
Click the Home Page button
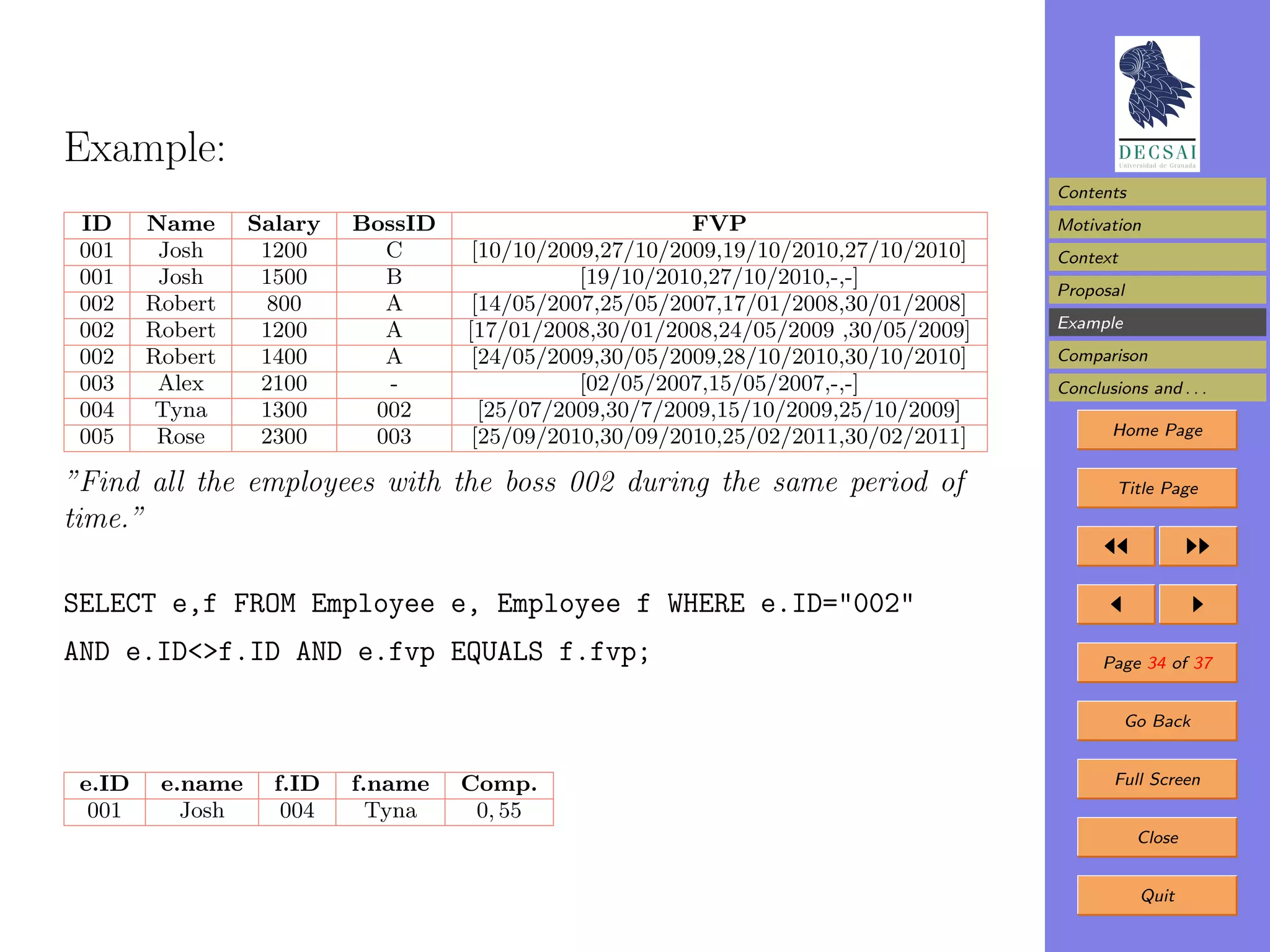click(1157, 430)
